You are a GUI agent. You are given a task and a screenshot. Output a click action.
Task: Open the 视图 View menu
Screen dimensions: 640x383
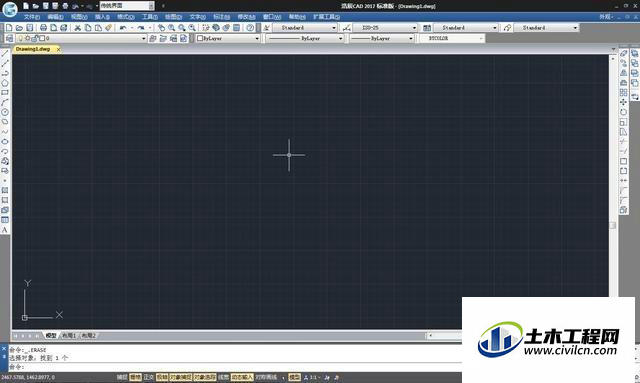(x=79, y=17)
